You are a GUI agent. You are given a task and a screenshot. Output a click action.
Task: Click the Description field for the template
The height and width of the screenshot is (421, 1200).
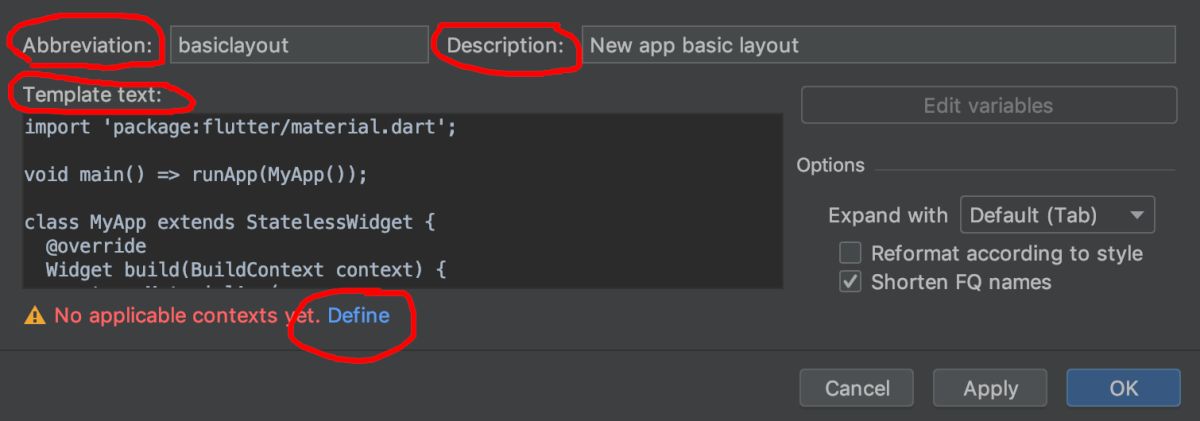pos(878,45)
